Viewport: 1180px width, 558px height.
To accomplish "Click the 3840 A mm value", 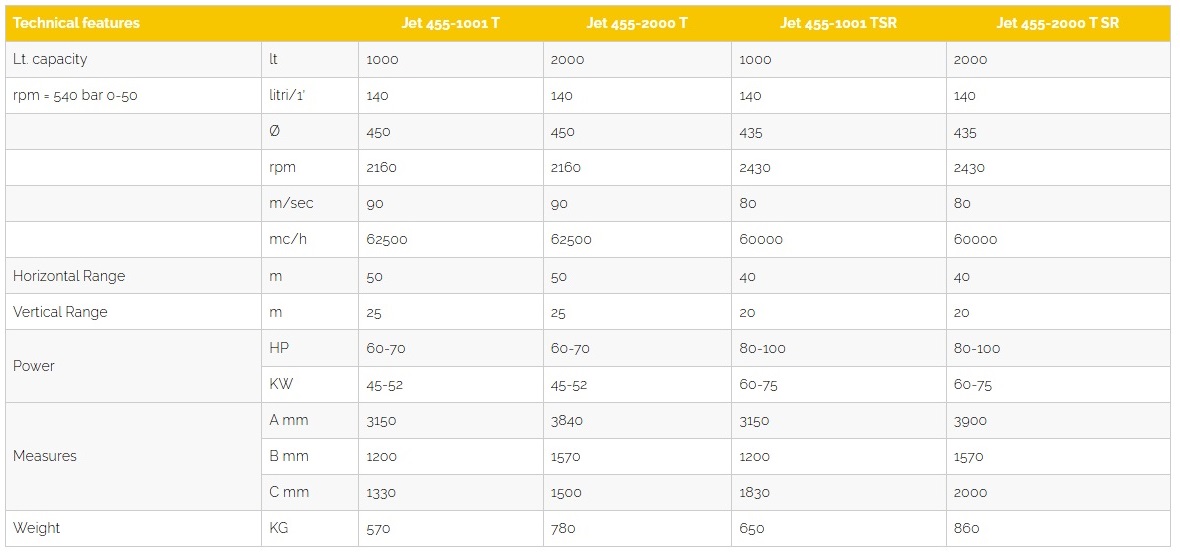I will [566, 421].
